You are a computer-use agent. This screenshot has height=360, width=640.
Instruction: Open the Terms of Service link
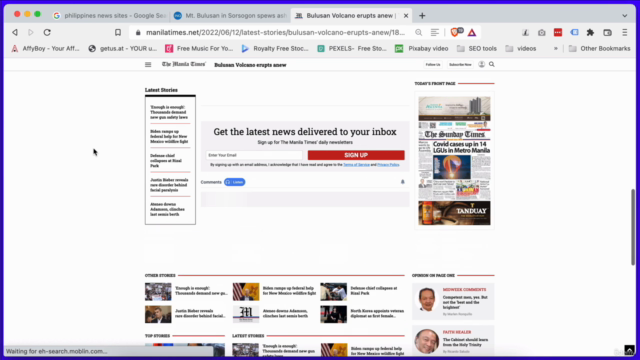point(356,164)
